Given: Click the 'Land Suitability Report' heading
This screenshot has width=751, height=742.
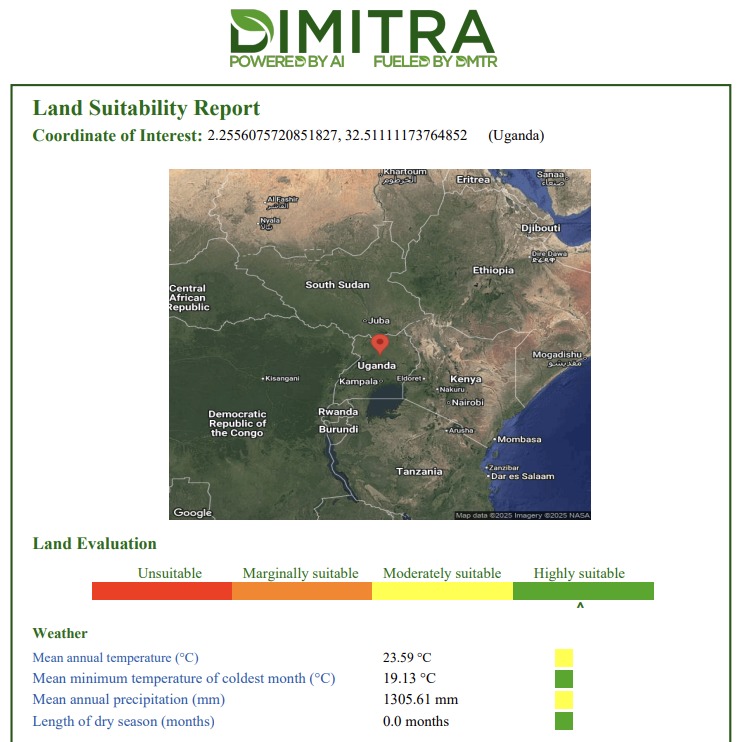Looking at the screenshot, I should [x=146, y=108].
